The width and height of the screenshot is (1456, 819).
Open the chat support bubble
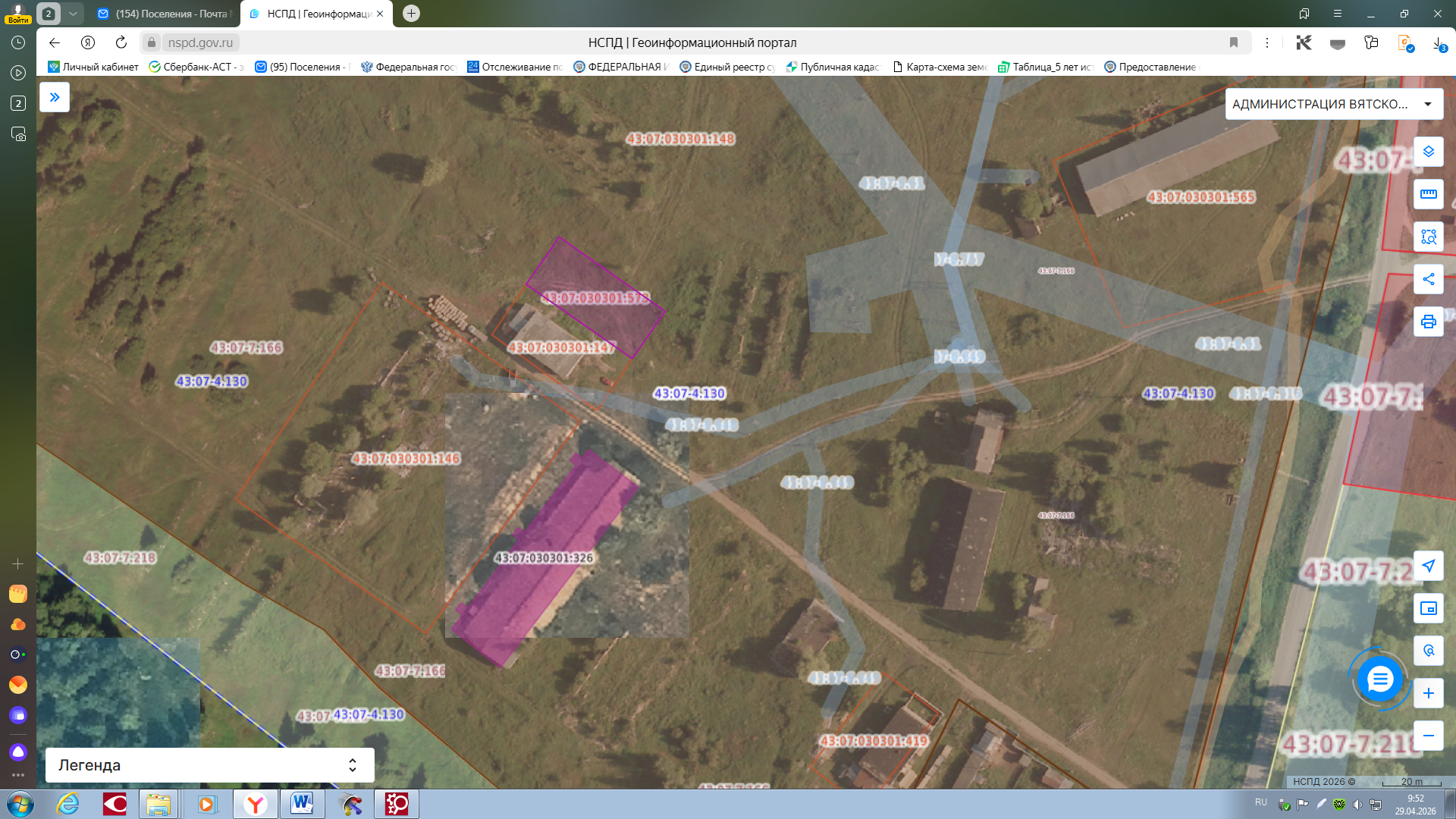pos(1379,679)
